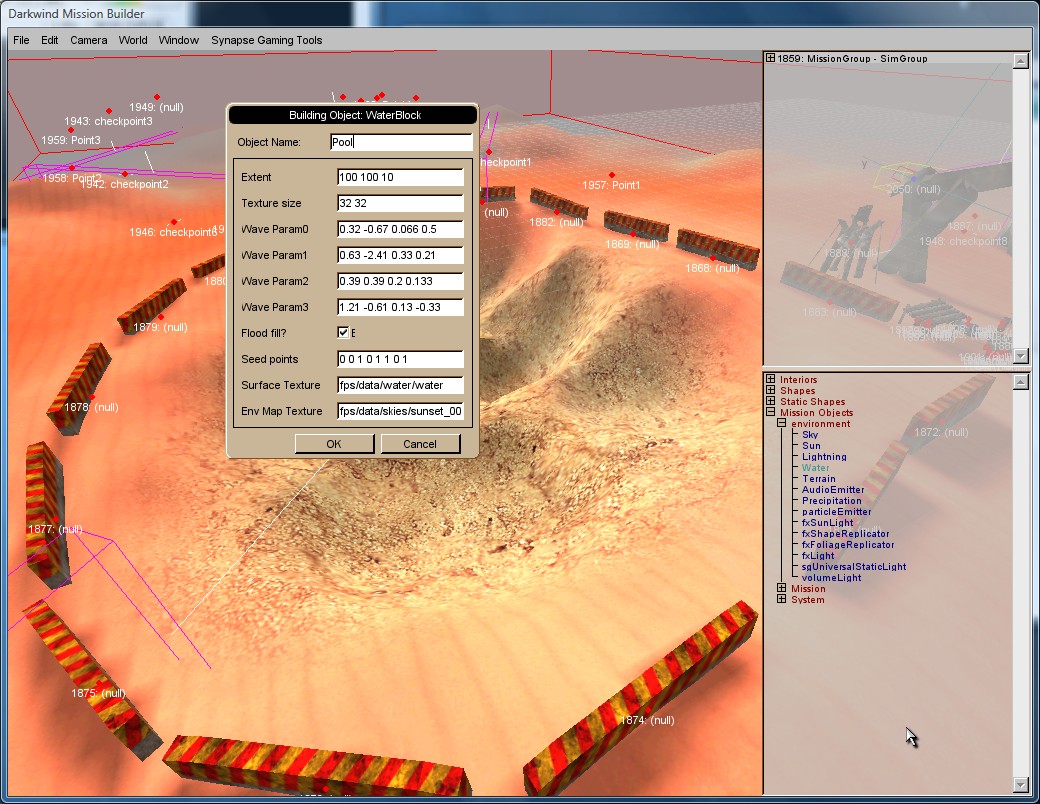The image size is (1040, 804).
Task: Expand the Static Shapes tree node
Action: point(770,402)
